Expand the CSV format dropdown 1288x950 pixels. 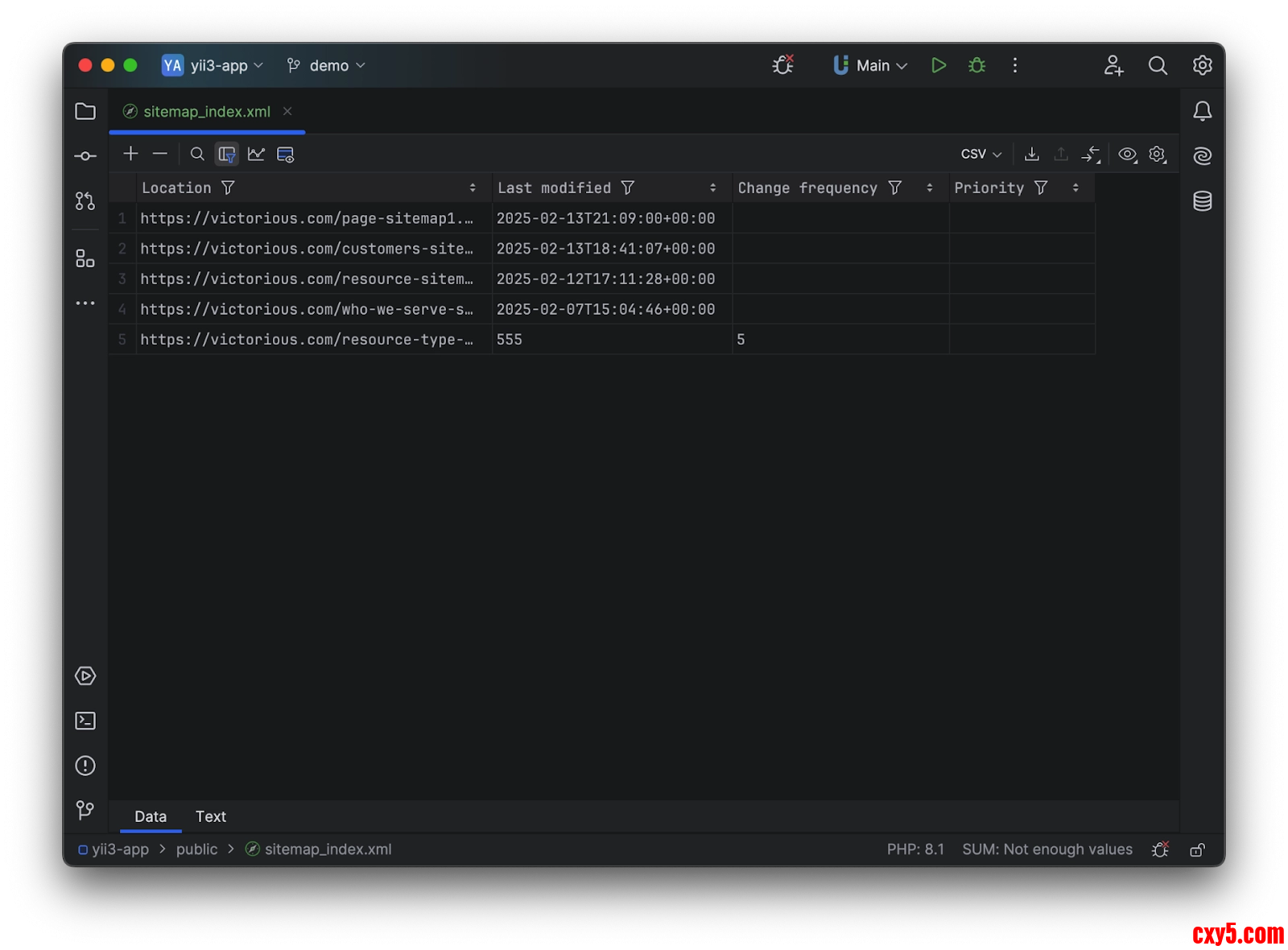[980, 154]
